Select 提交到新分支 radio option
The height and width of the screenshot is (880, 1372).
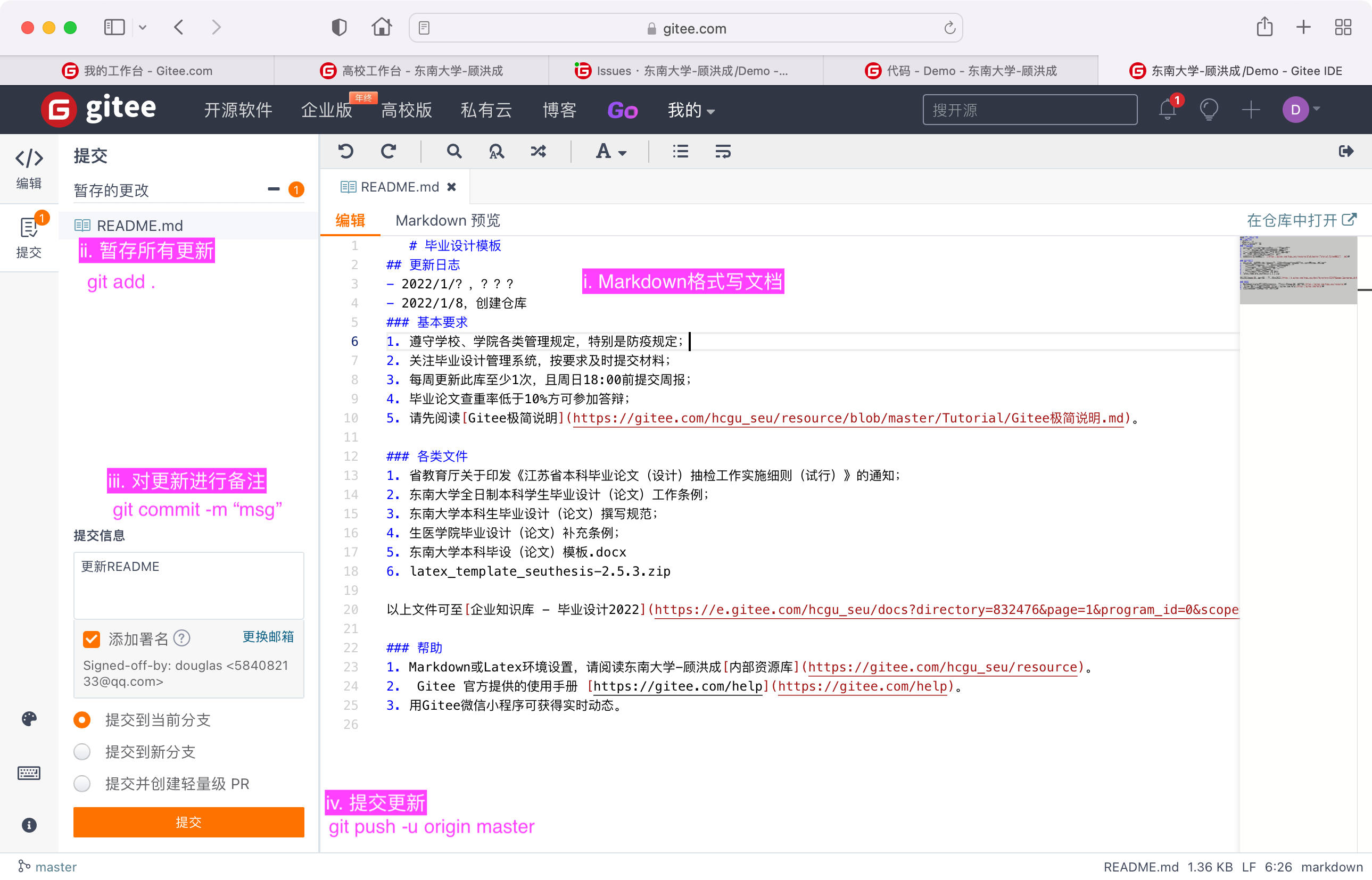pyautogui.click(x=82, y=751)
